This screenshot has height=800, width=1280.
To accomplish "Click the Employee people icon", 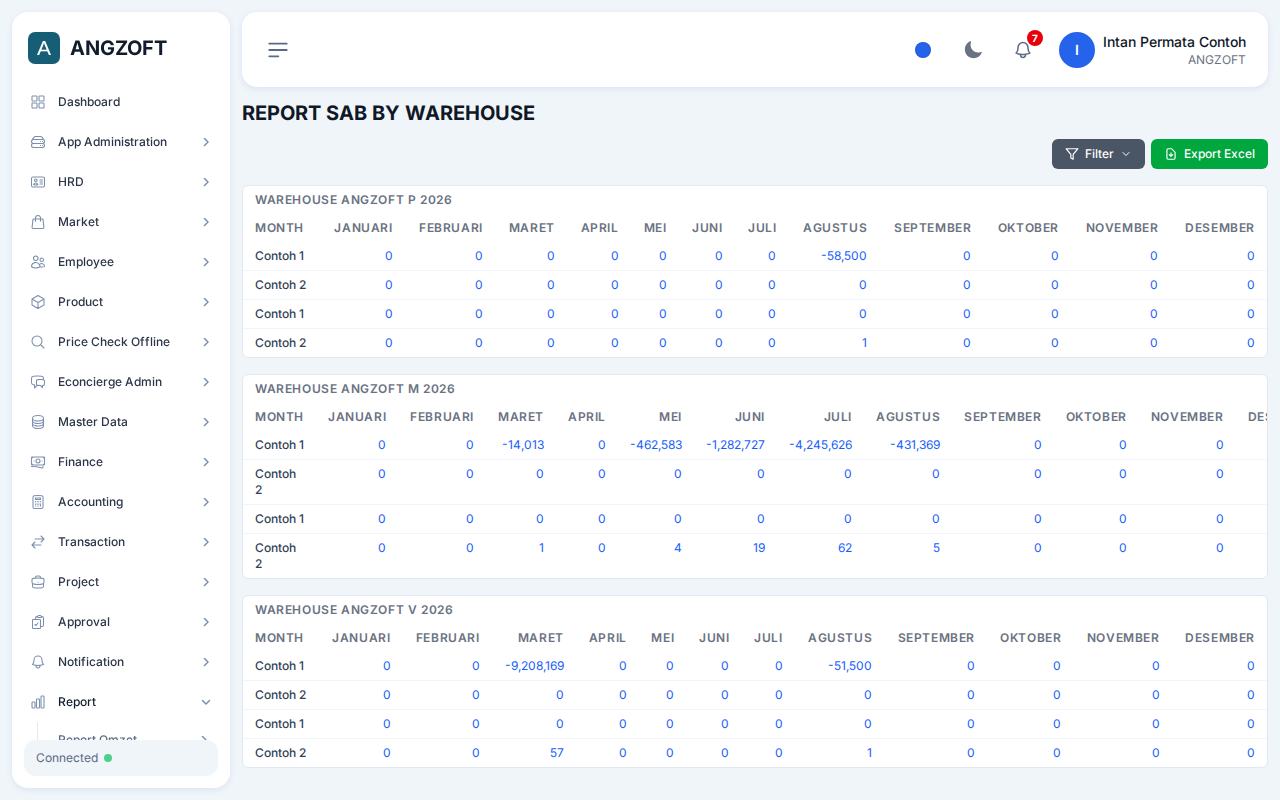I will (38, 262).
